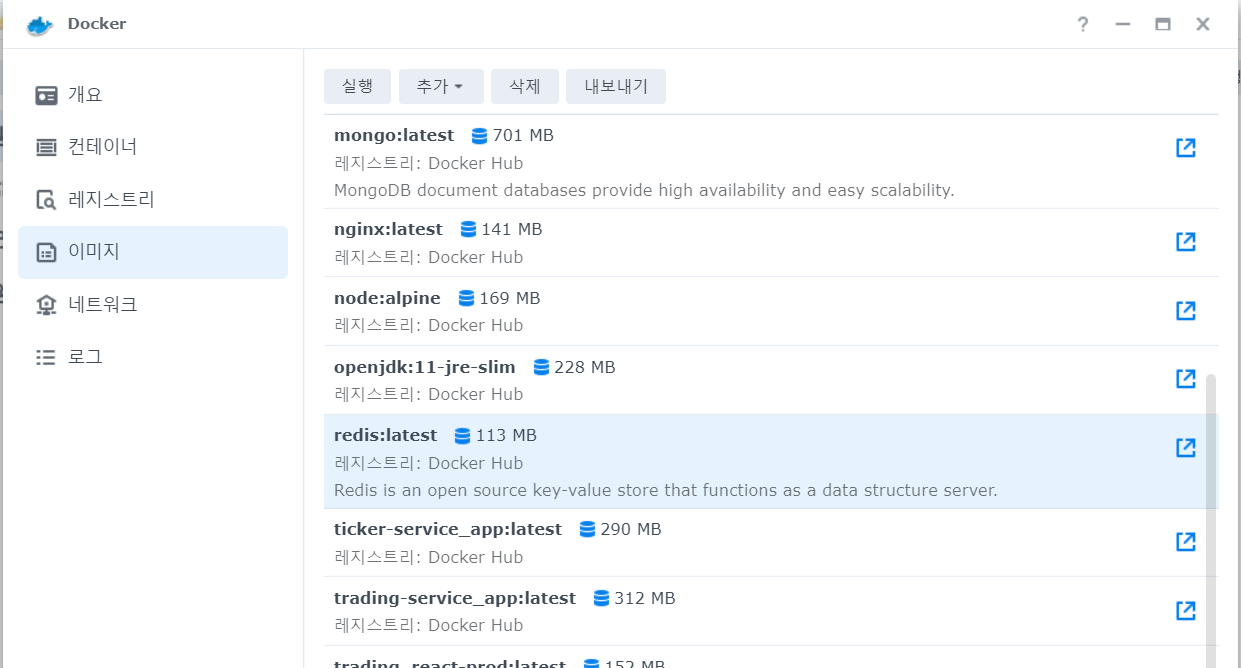Select the ticker-service_app:latest image name
1241x668 pixels.
tap(448, 529)
